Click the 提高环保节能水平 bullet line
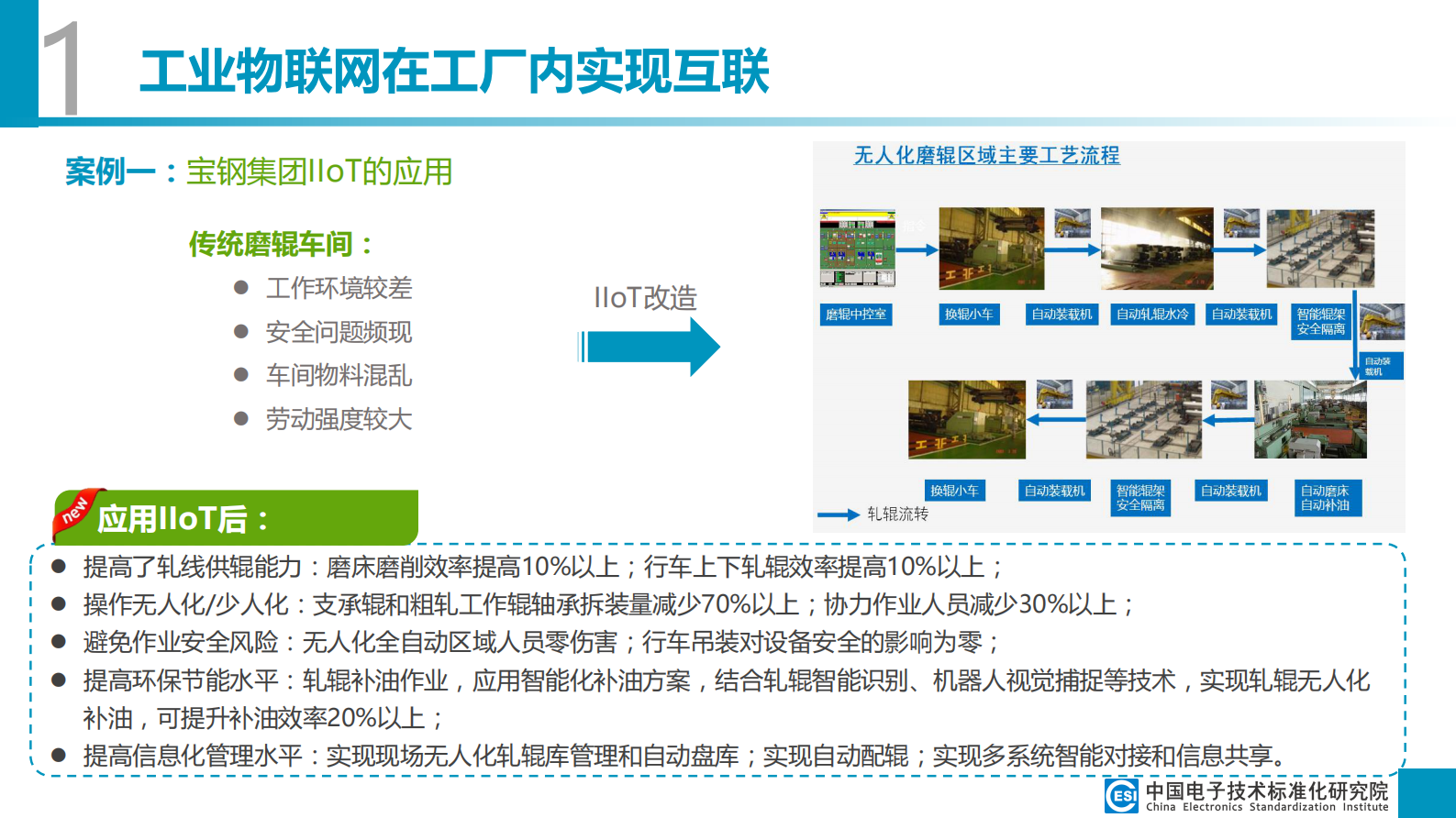Image resolution: width=1456 pixels, height=818 pixels. 710,680
